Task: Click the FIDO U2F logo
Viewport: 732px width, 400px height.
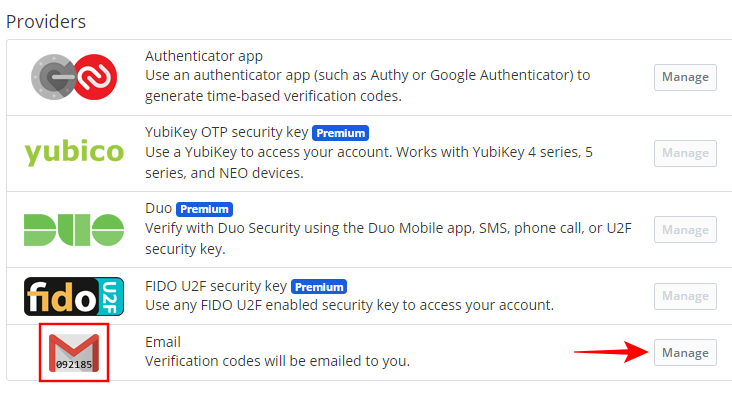Action: (x=74, y=296)
